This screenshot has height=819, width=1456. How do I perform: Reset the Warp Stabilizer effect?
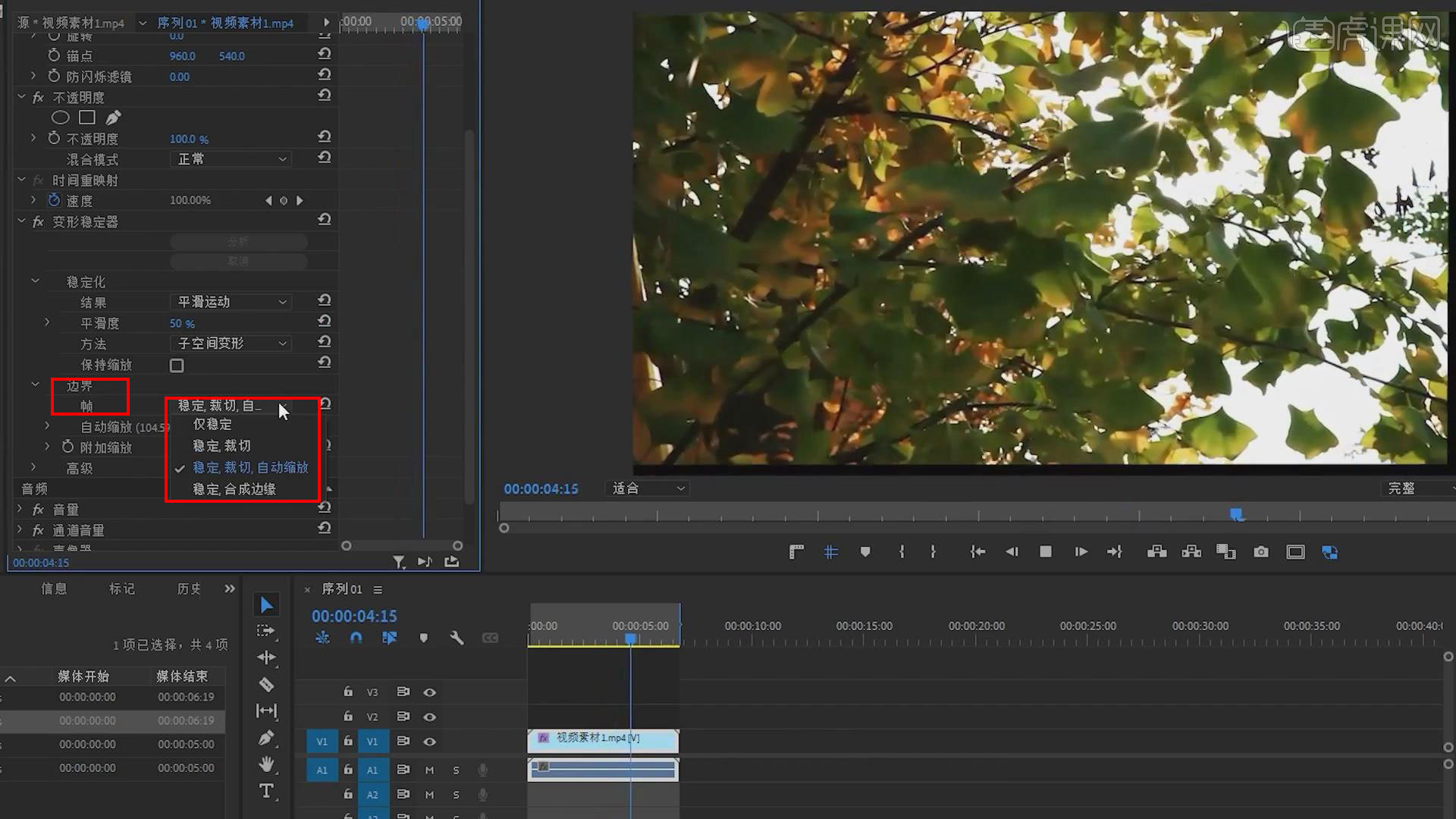(325, 220)
